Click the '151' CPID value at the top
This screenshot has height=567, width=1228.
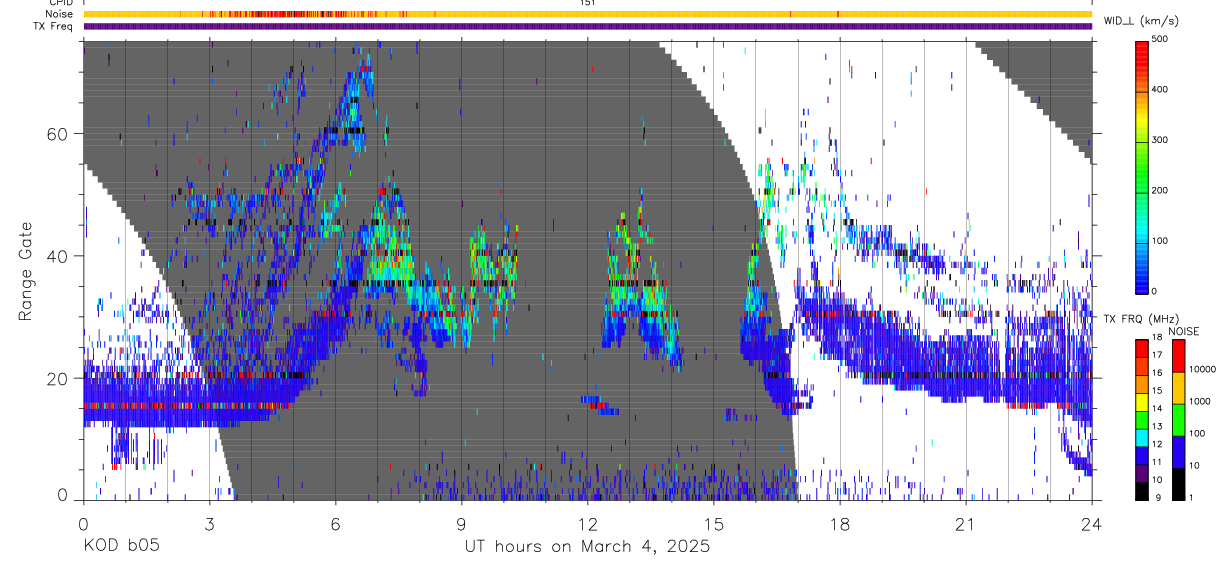(587, 4)
